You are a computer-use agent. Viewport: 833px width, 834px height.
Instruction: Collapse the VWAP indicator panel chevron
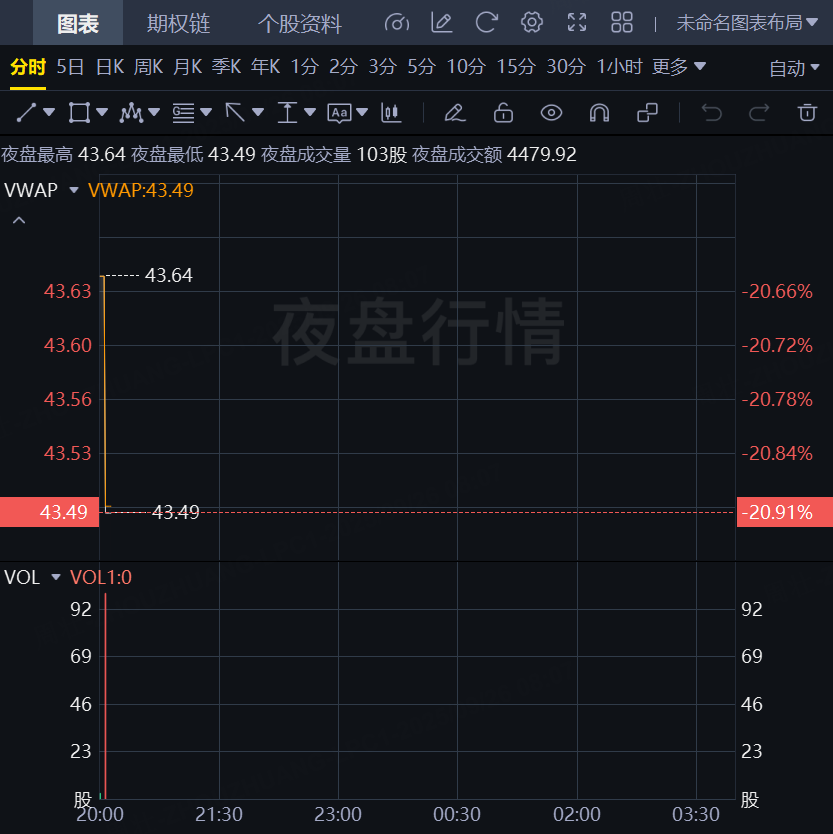18,220
